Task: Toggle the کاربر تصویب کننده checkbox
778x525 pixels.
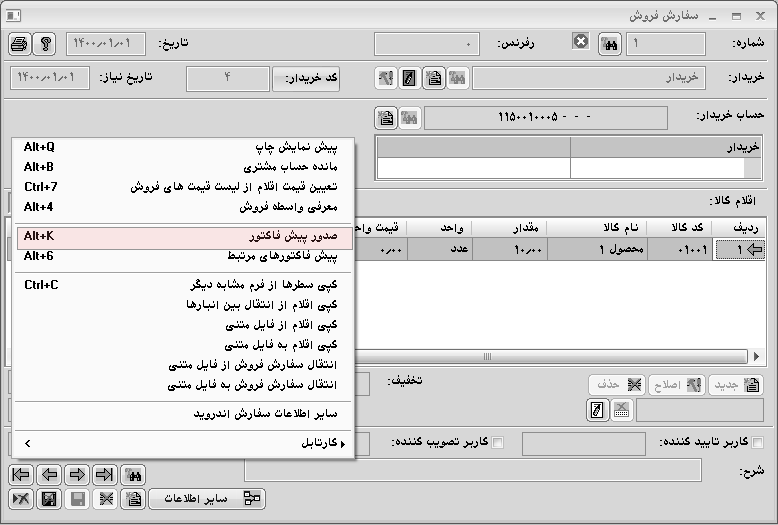Action: click(x=499, y=443)
